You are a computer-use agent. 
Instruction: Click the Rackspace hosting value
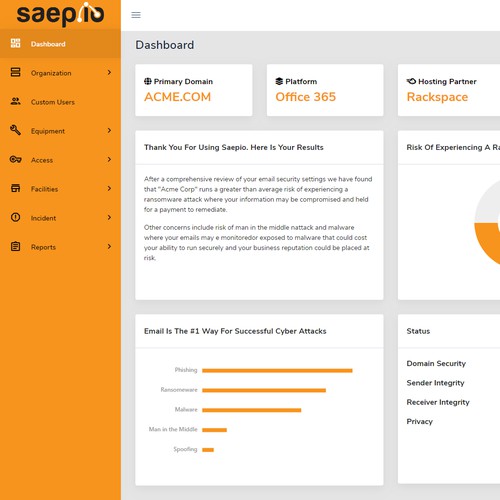[x=437, y=97]
